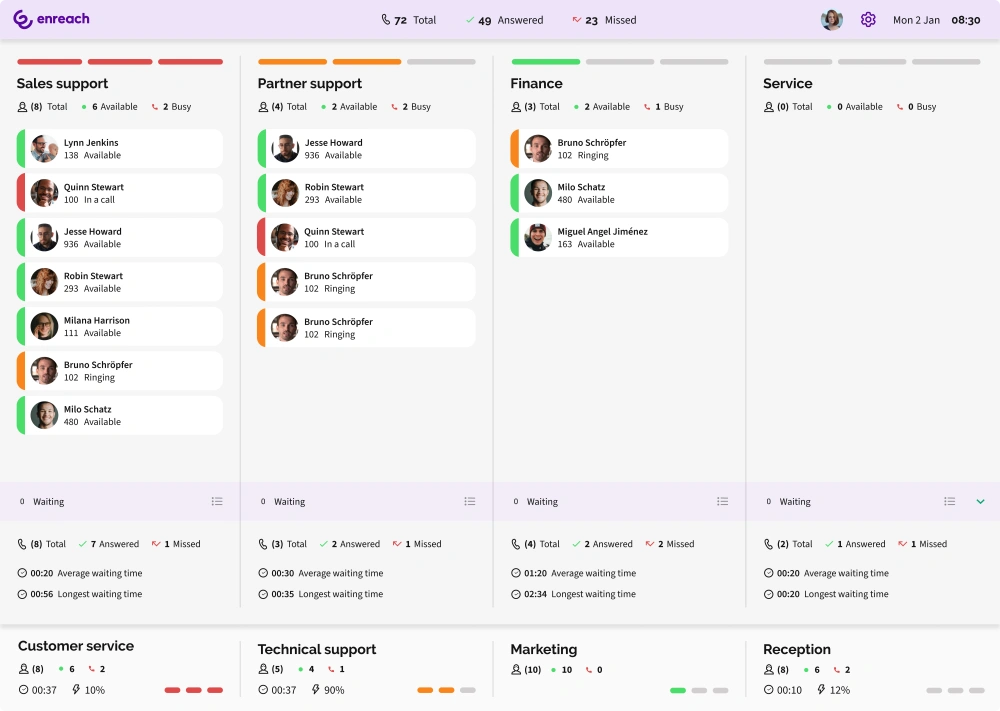Open the Technical support group
The height and width of the screenshot is (711, 1000).
(x=317, y=649)
